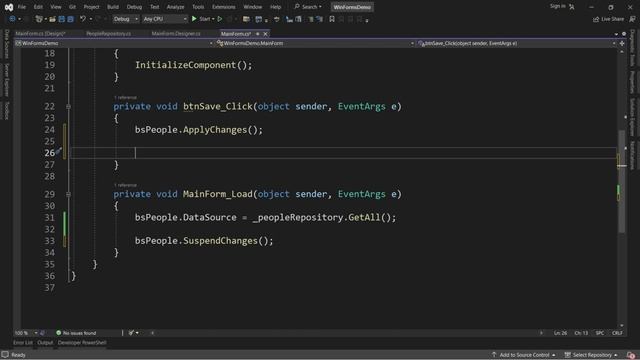The height and width of the screenshot is (360, 640).
Task: Click the folder-browser icon next to Start buttons
Action: point(246,19)
